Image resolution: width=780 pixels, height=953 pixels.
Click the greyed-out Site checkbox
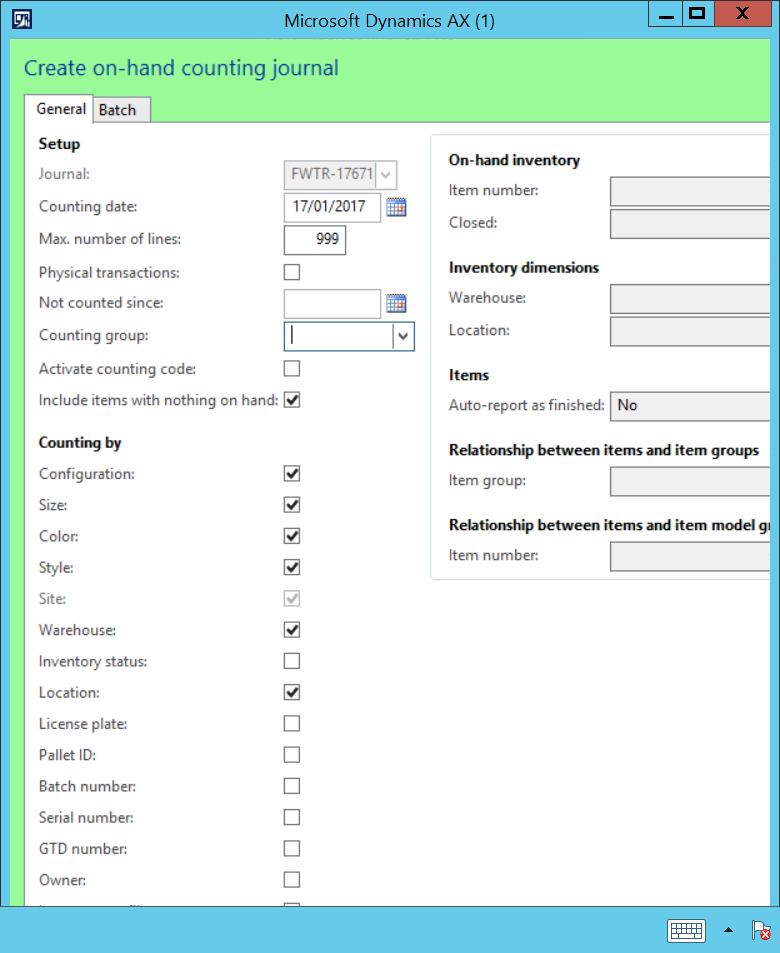coord(292,599)
